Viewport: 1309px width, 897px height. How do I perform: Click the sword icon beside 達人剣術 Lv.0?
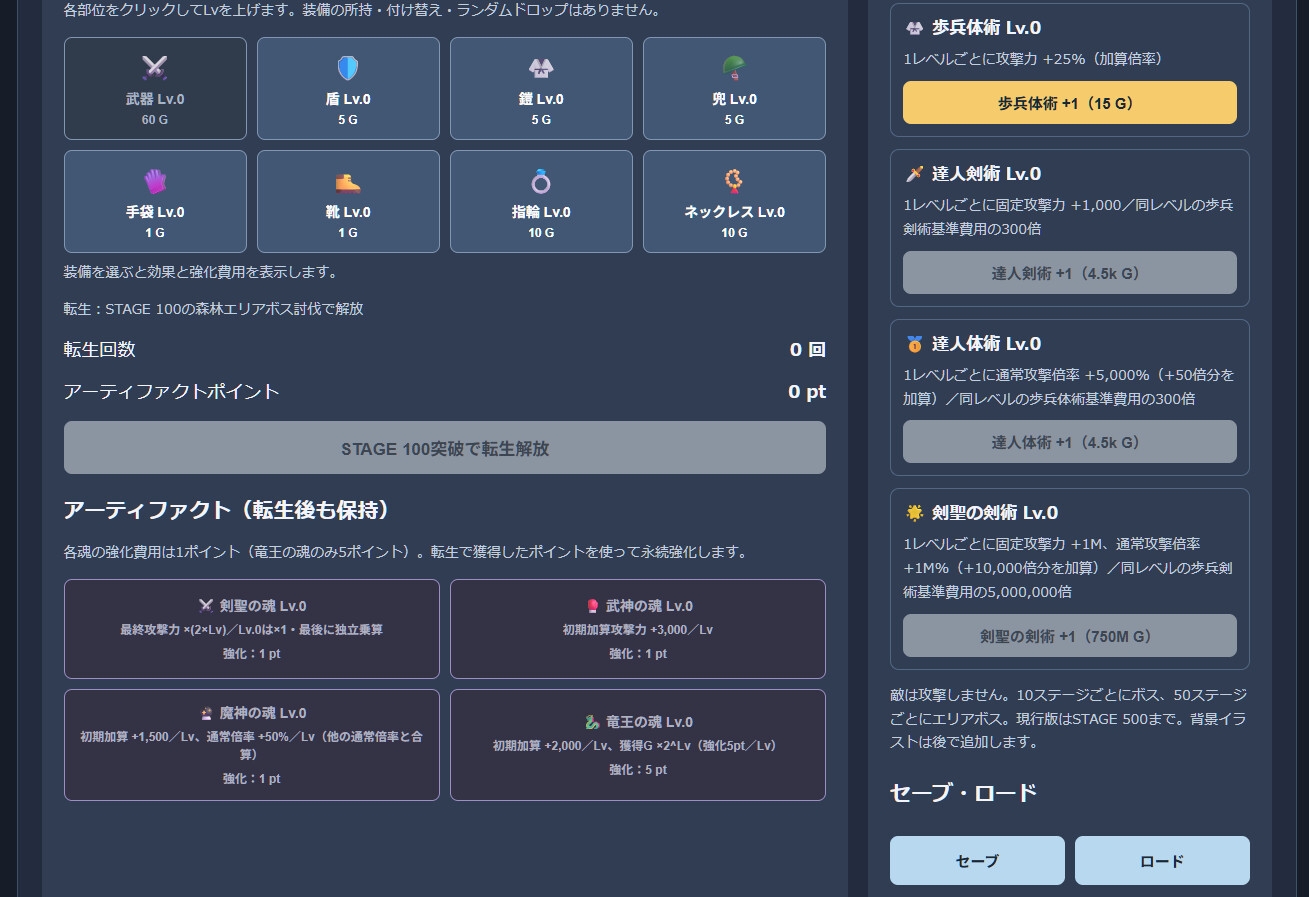click(914, 174)
